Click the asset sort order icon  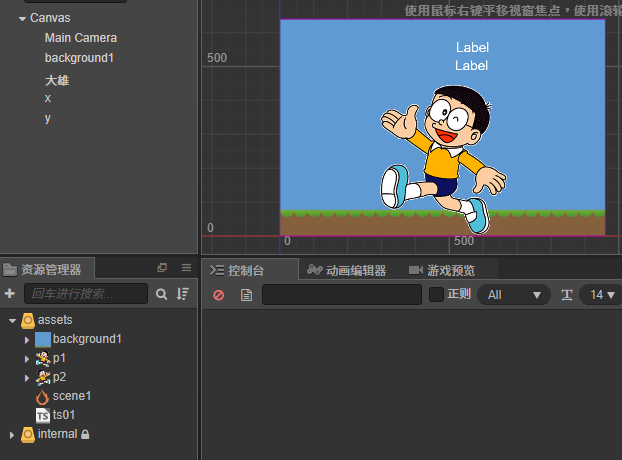coord(182,294)
